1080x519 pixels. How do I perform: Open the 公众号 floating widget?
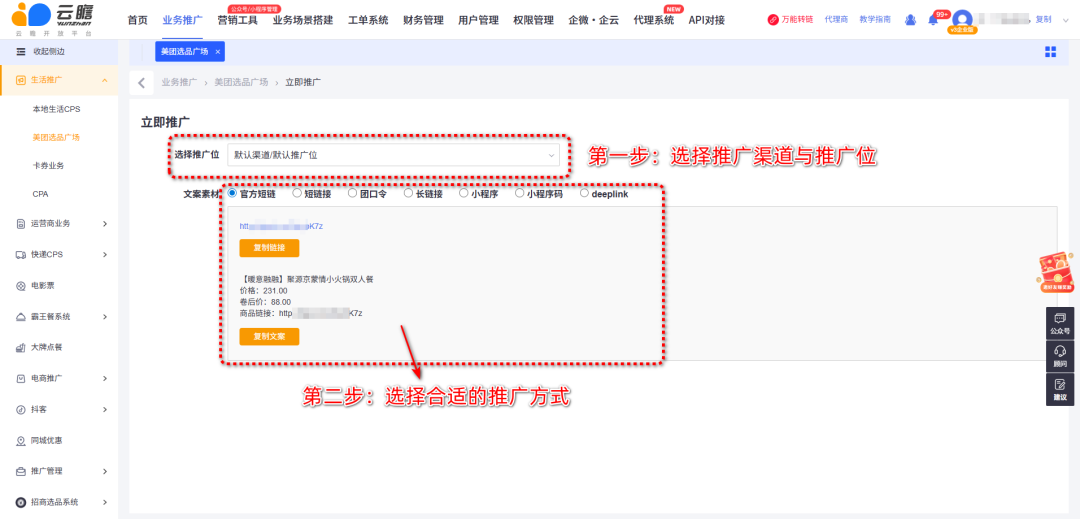[x=1059, y=322]
